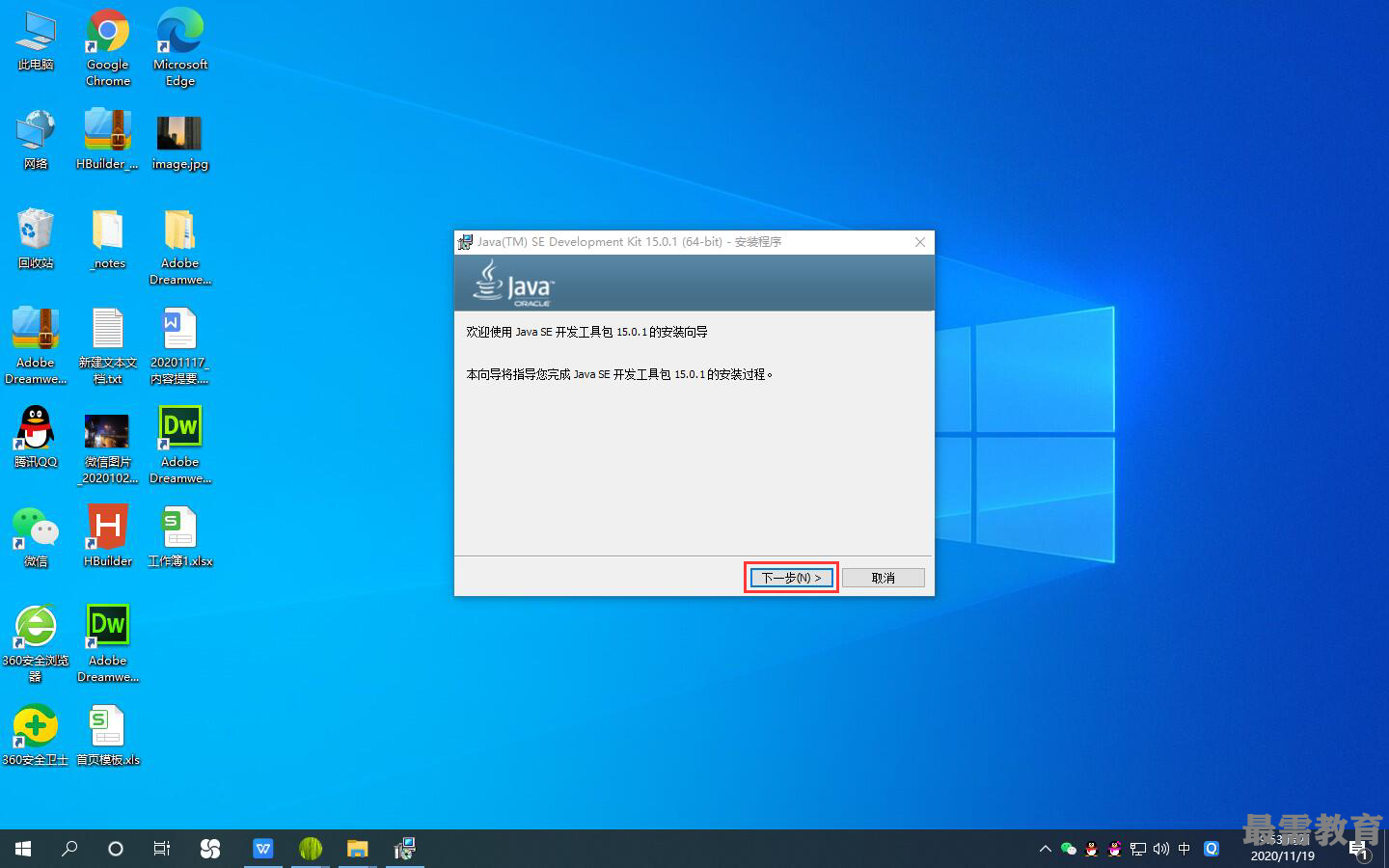Click the pinwheel fan app on taskbar

coord(210,849)
